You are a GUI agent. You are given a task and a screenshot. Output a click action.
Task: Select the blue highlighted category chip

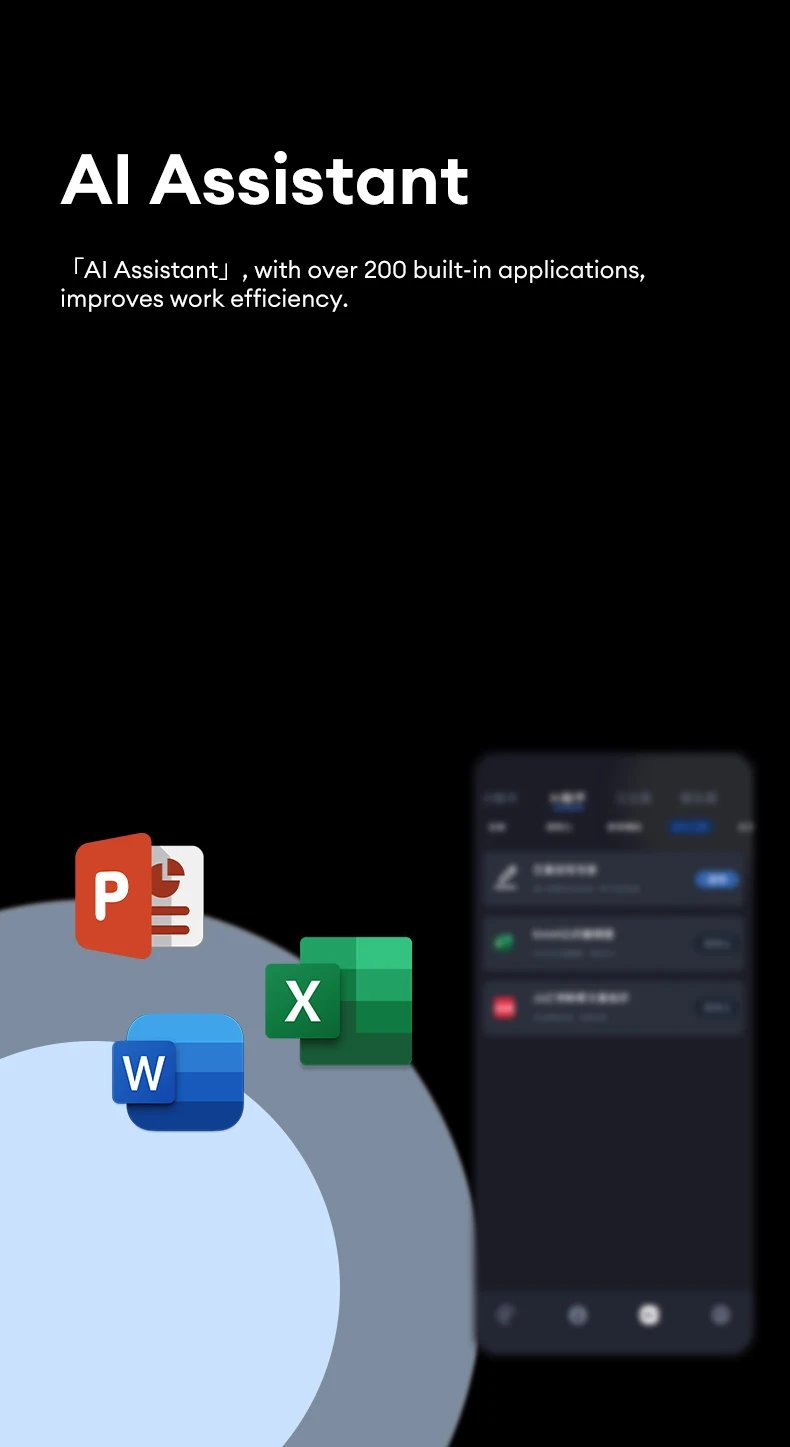[690, 828]
